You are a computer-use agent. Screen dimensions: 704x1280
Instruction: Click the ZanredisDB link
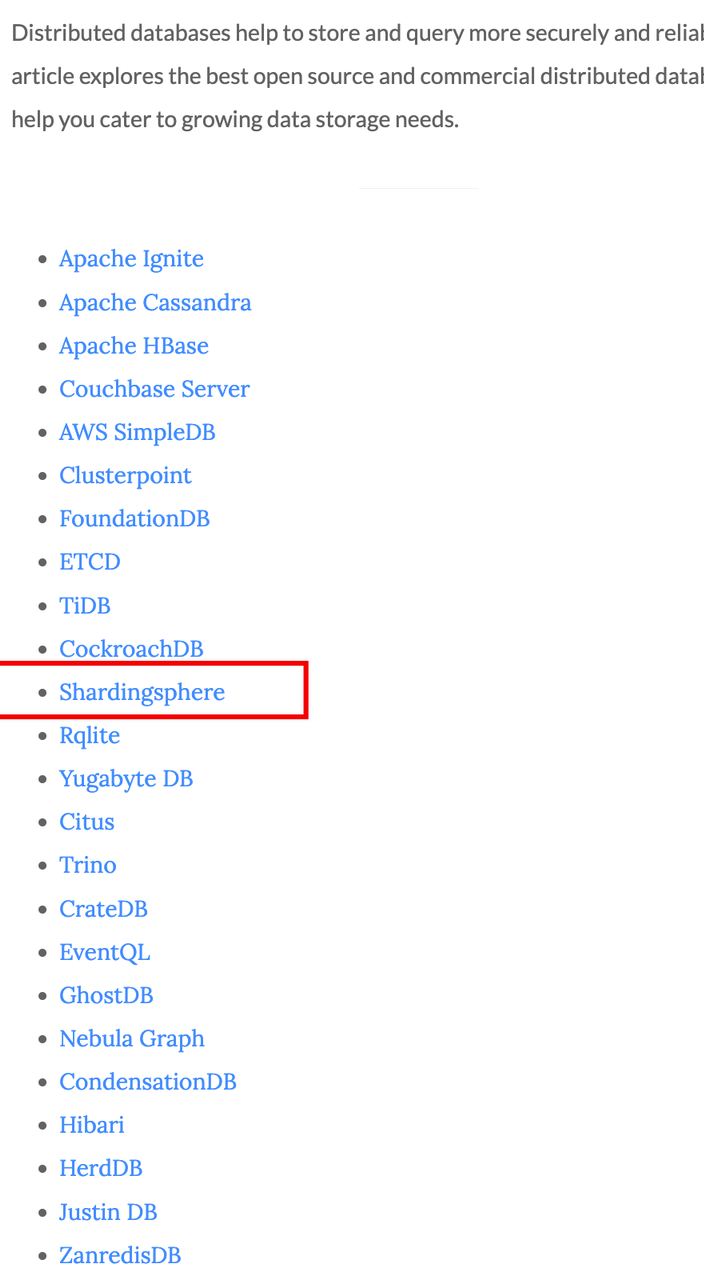pos(120,1255)
